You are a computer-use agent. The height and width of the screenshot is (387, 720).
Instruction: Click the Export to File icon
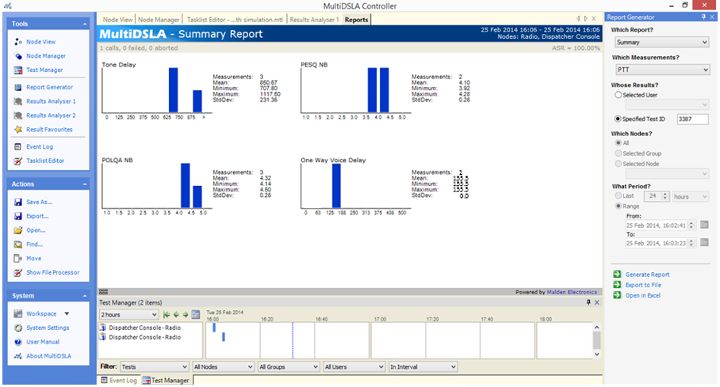click(x=617, y=285)
